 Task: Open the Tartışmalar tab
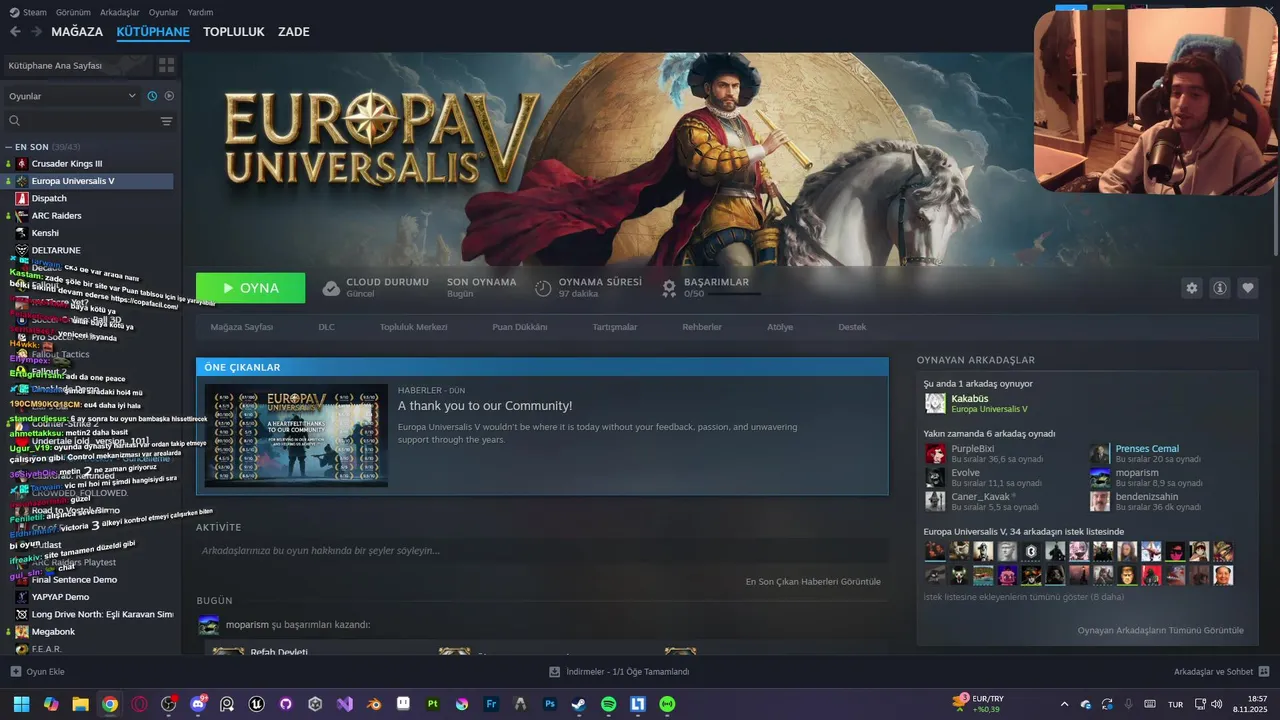615,327
